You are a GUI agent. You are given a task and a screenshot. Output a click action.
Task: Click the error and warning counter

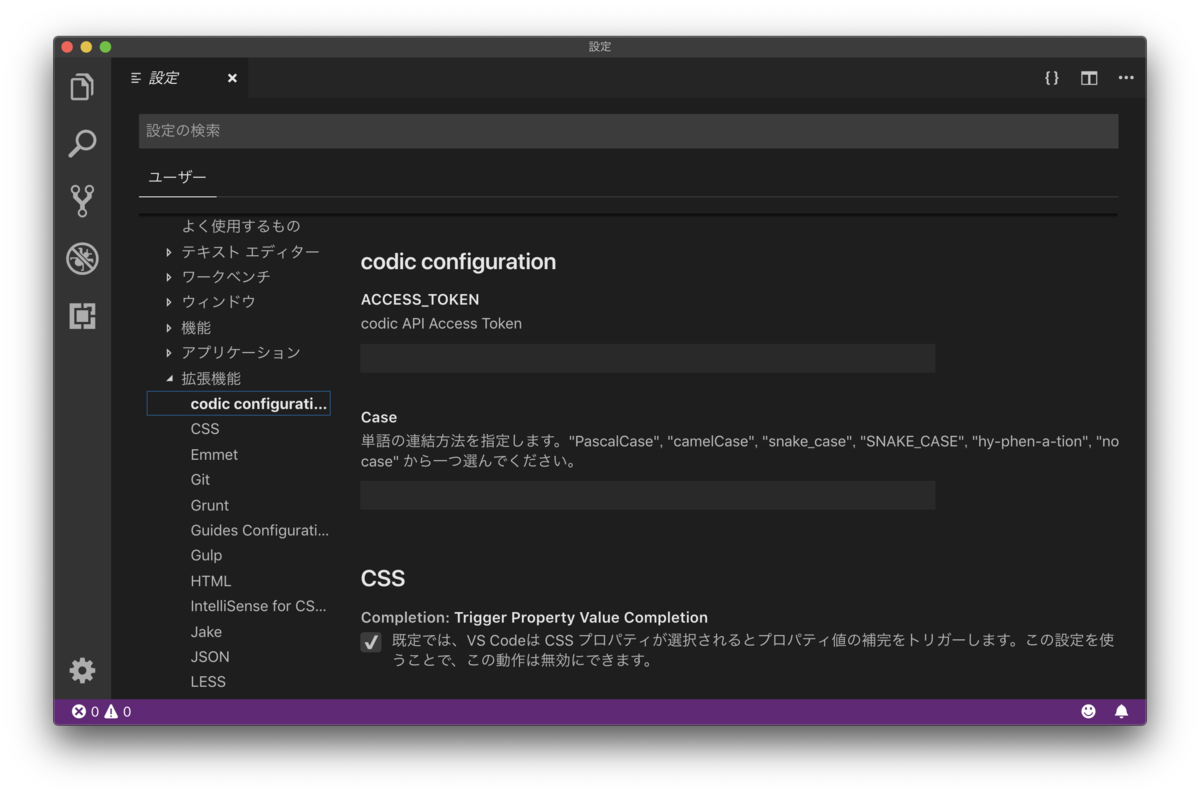[99, 711]
